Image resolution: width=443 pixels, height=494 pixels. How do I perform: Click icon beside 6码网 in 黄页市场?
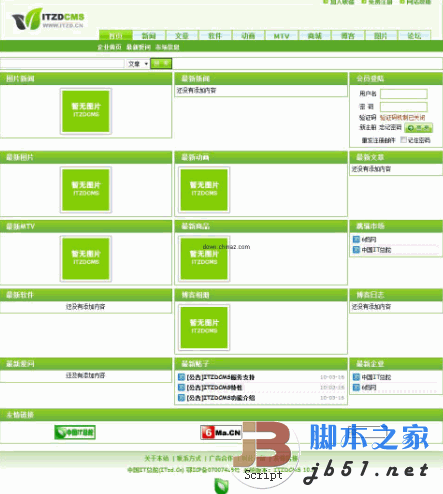(x=356, y=239)
